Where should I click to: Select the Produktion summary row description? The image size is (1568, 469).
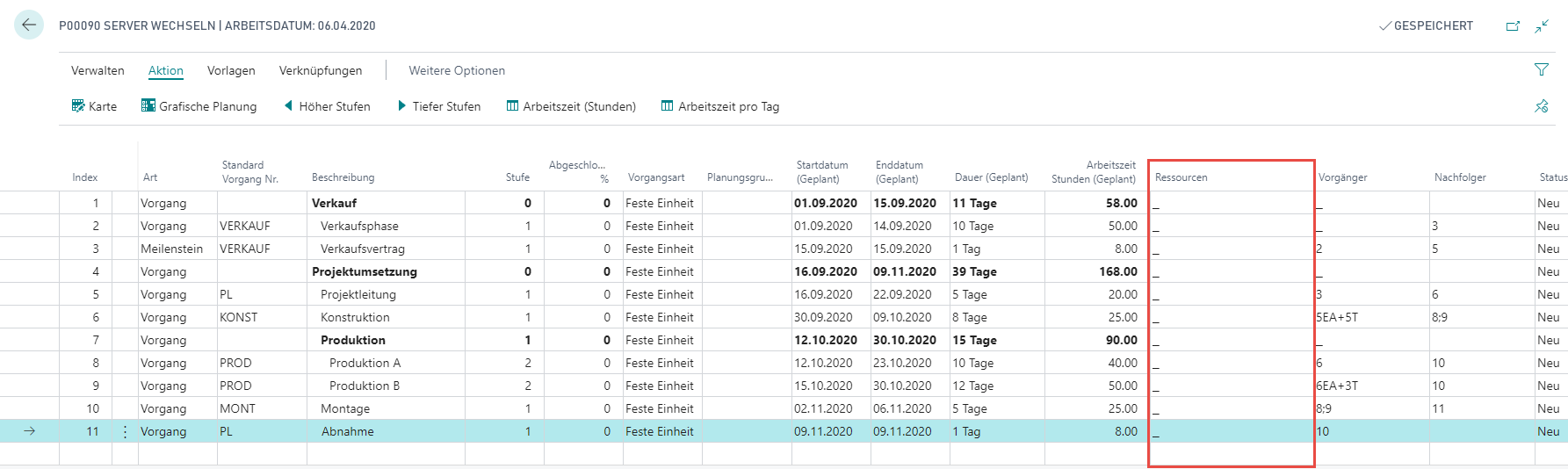pyautogui.click(x=386, y=340)
